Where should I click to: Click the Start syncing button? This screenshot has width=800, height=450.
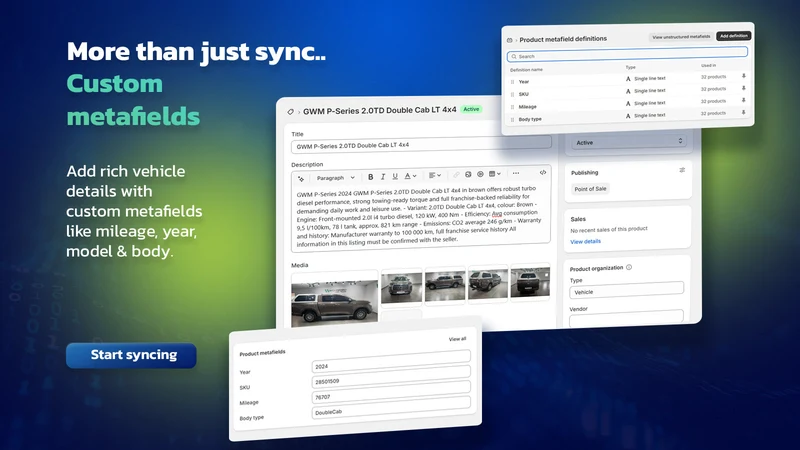point(131,355)
